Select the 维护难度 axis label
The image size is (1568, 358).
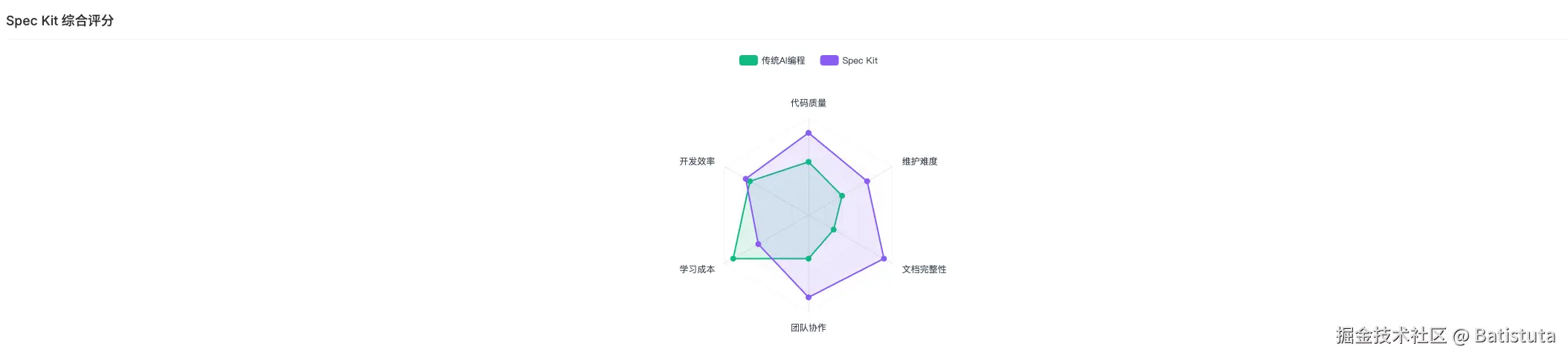[920, 162]
